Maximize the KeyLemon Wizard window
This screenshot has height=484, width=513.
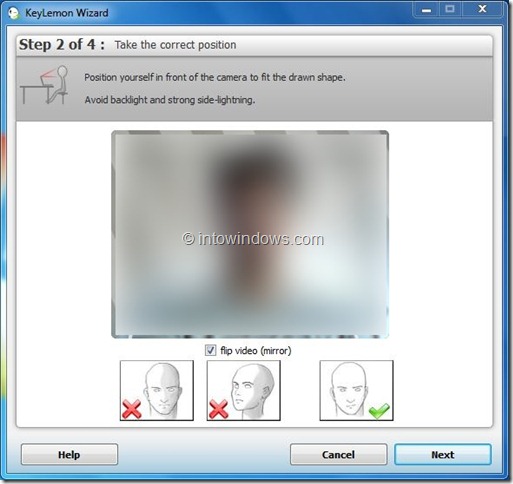click(450, 10)
